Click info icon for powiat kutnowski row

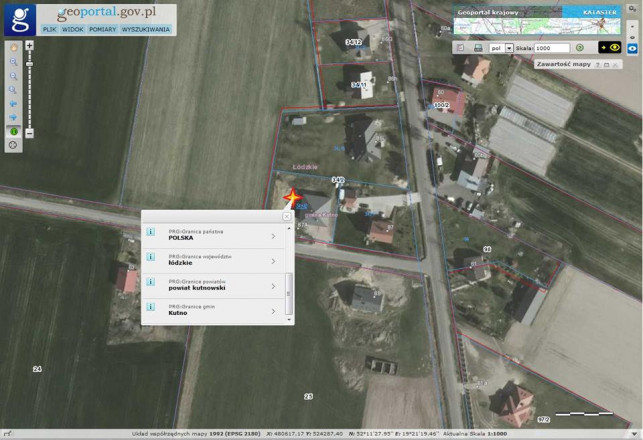150,282
